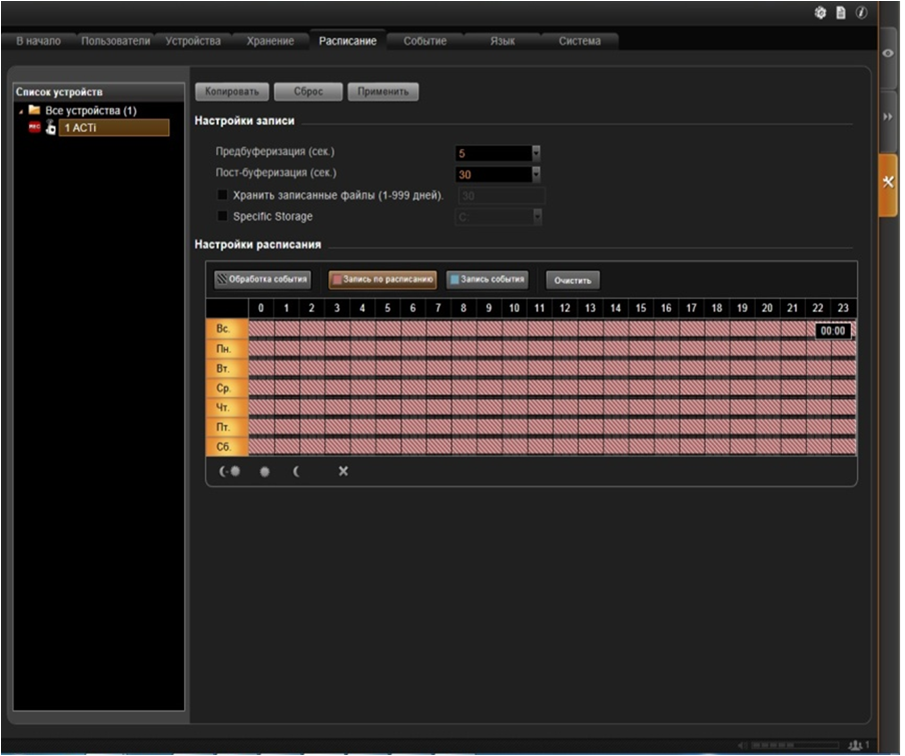Click the hour 23 column header
Image resolution: width=905 pixels, height=756 pixels.
click(x=843, y=308)
